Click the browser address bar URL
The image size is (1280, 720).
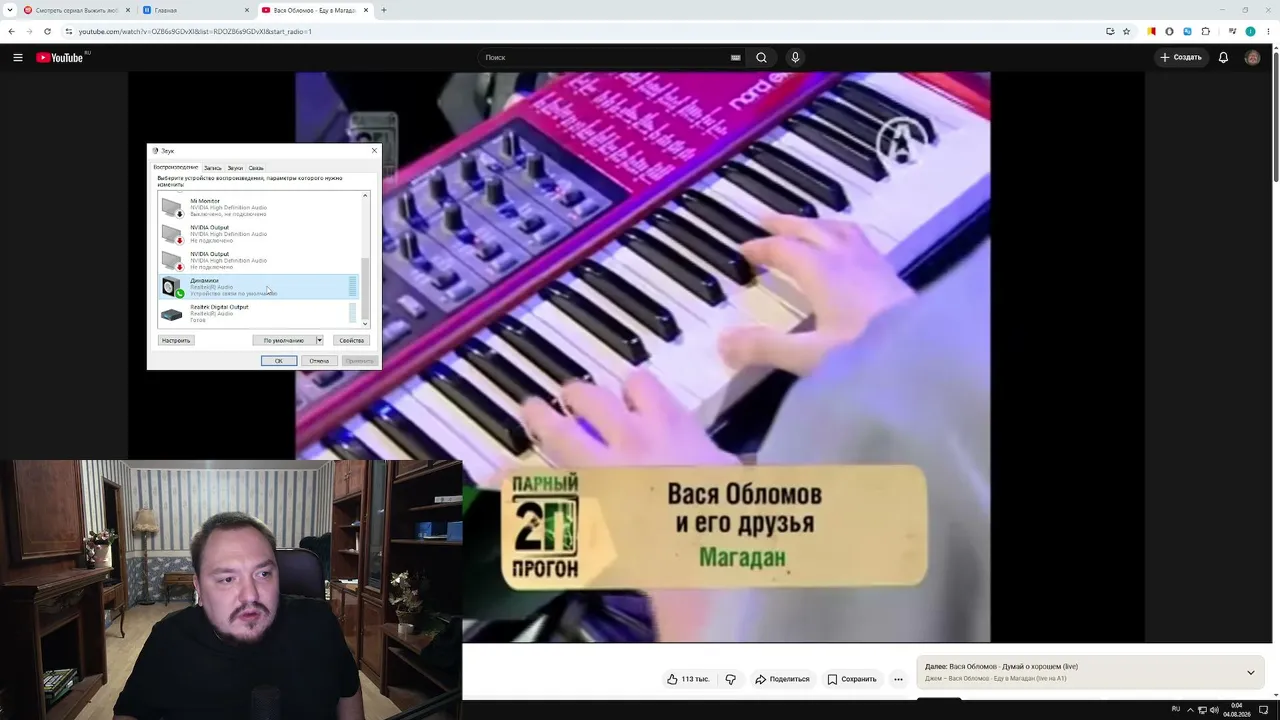[195, 31]
